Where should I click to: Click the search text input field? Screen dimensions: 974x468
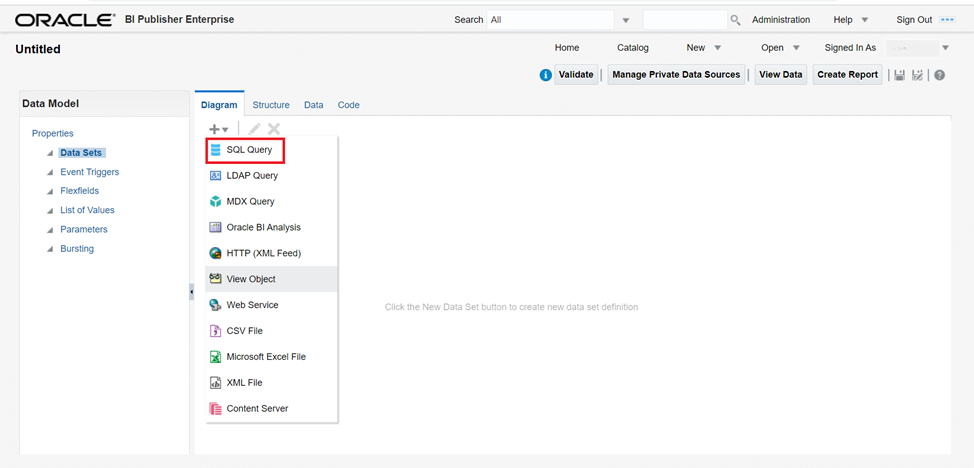tap(685, 20)
